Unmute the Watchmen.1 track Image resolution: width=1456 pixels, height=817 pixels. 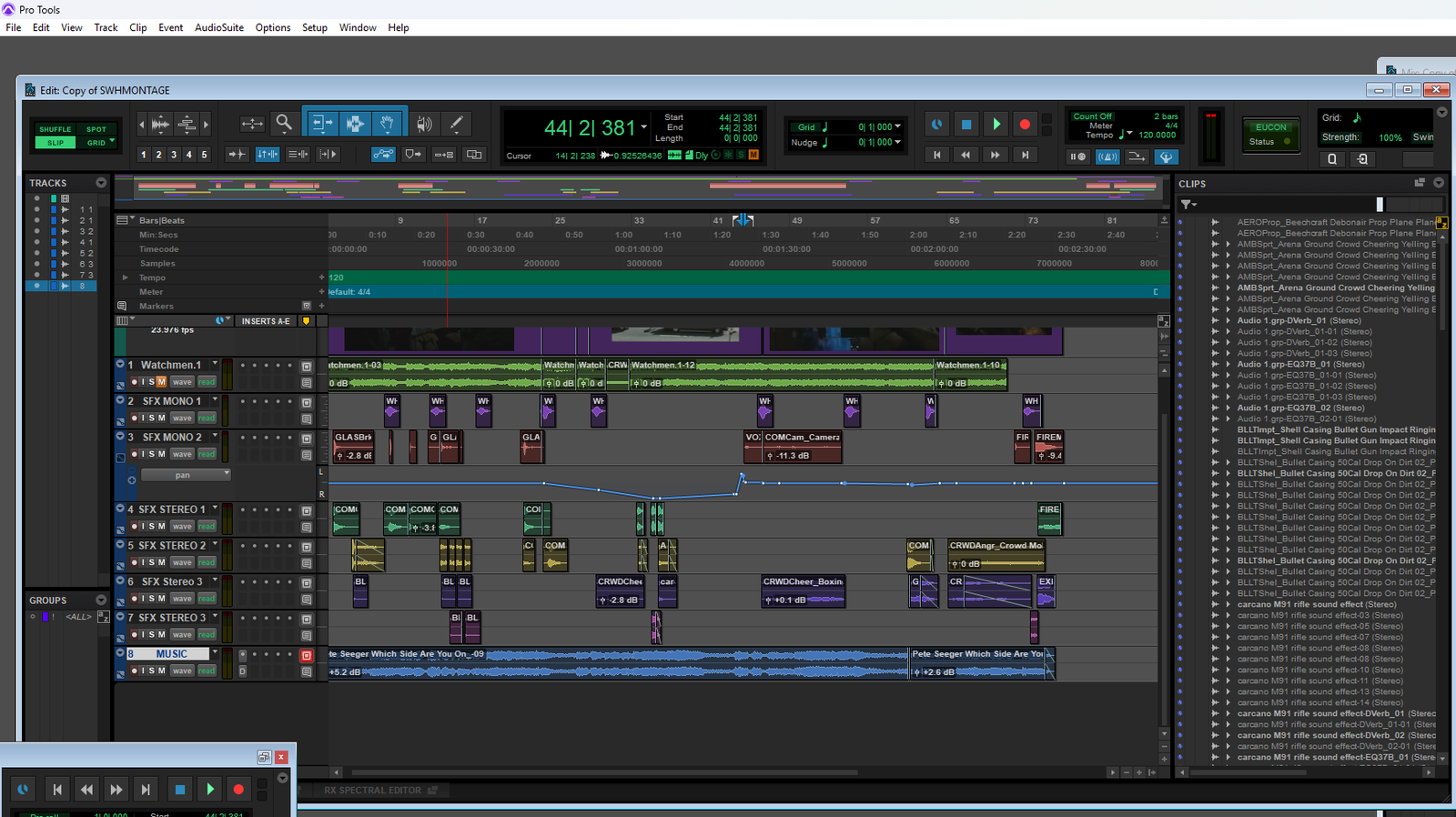tap(162, 382)
